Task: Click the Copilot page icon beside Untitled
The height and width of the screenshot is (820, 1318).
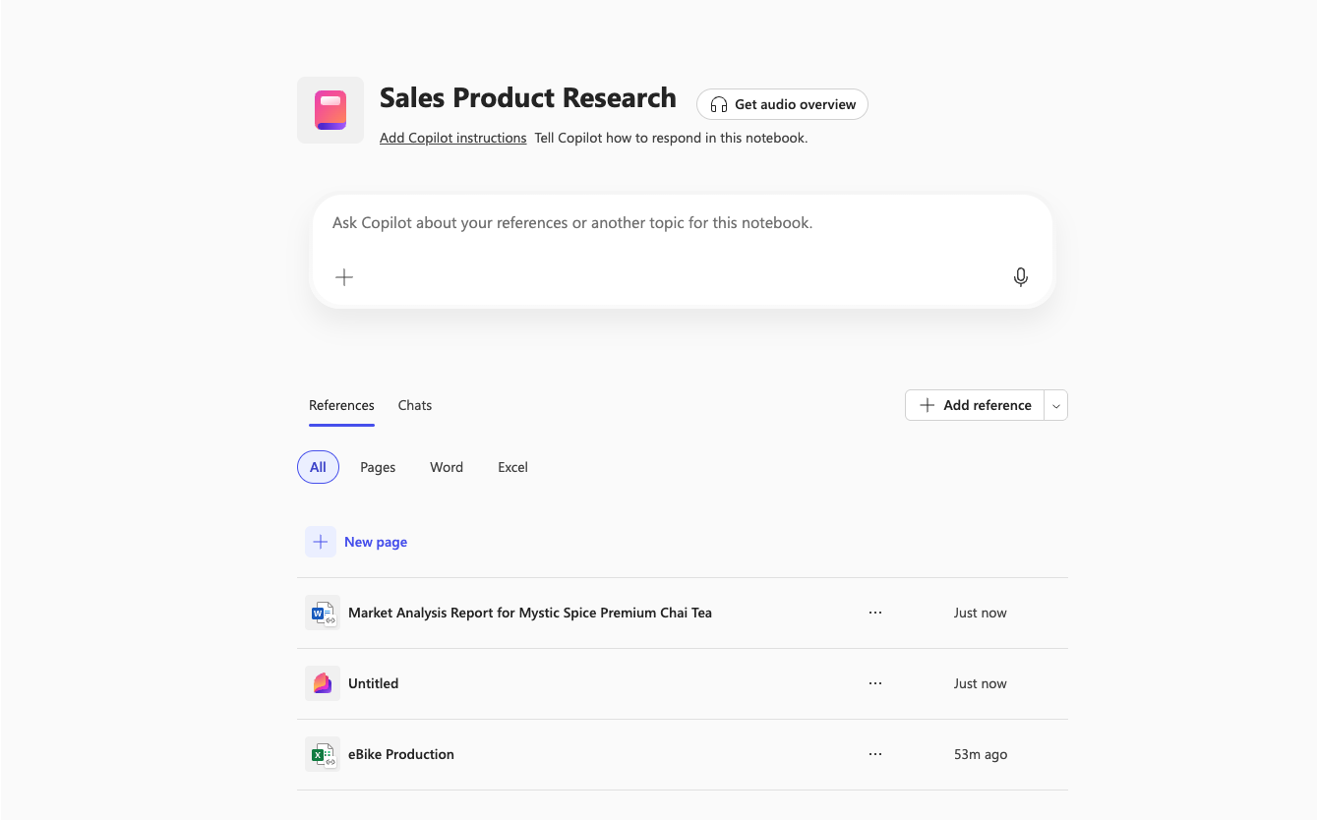Action: click(322, 684)
